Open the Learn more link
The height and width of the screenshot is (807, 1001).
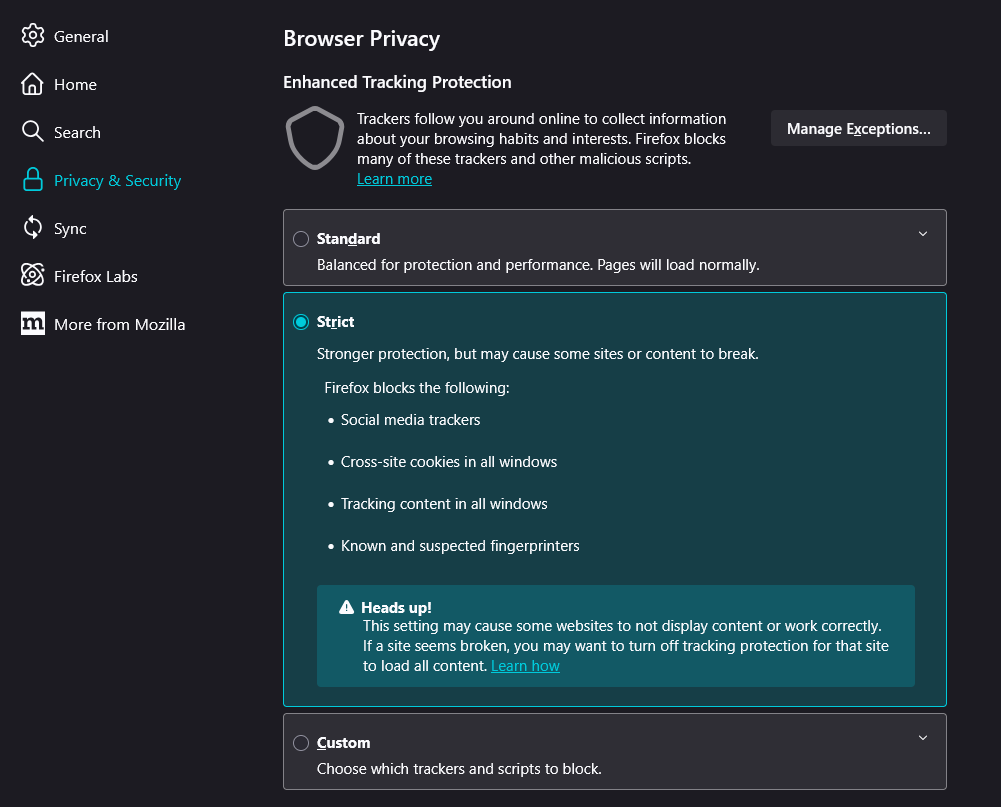(x=395, y=179)
